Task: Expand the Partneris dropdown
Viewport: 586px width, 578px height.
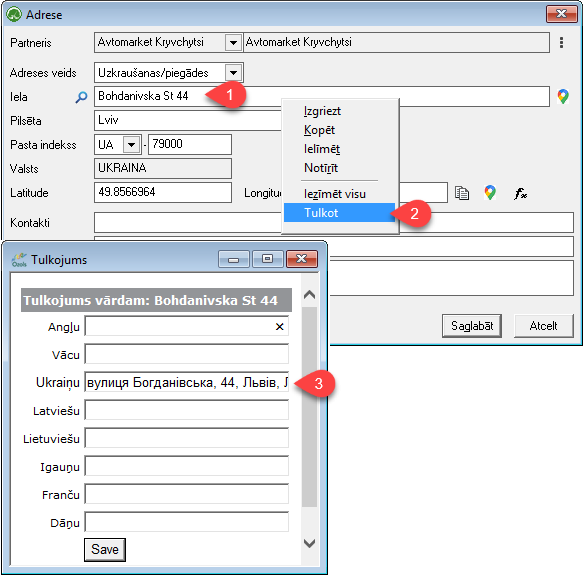Action: tap(233, 43)
